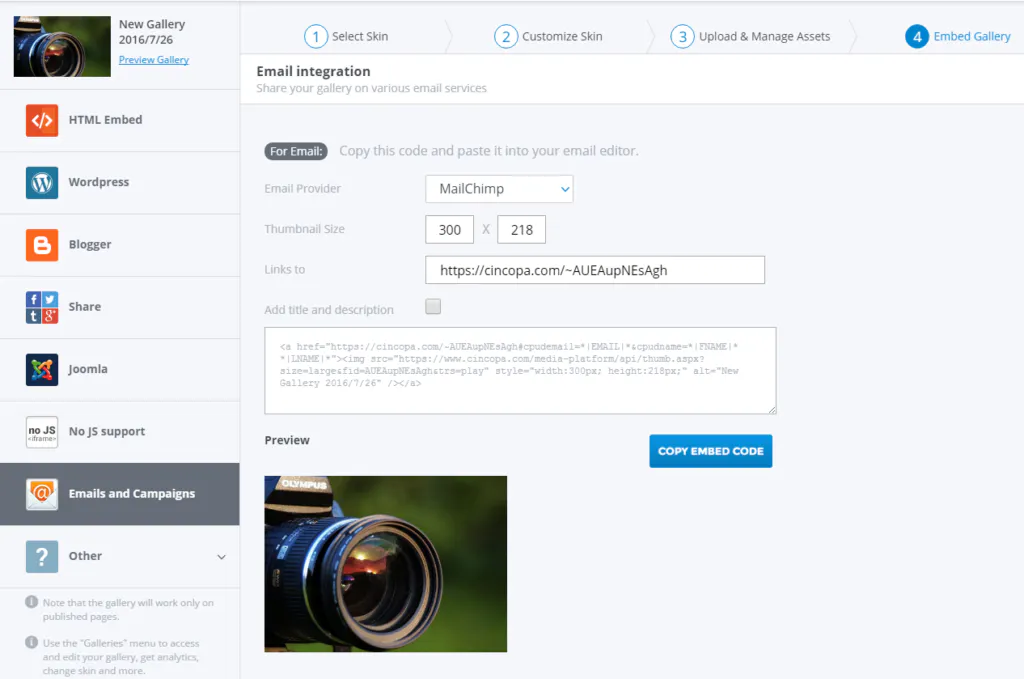
Task: Click the text area resize handle
Action: click(772, 409)
